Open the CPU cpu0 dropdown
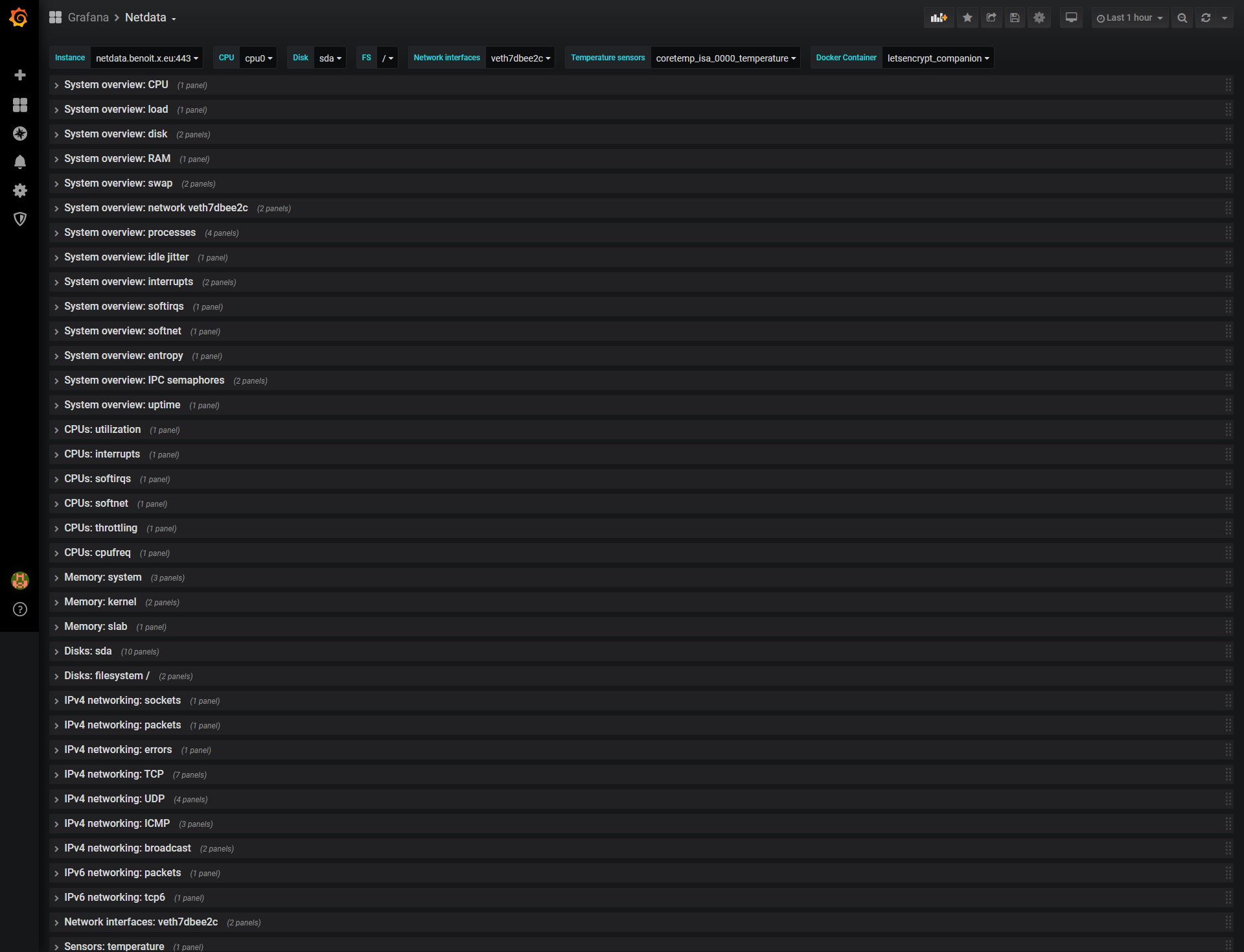 259,58
